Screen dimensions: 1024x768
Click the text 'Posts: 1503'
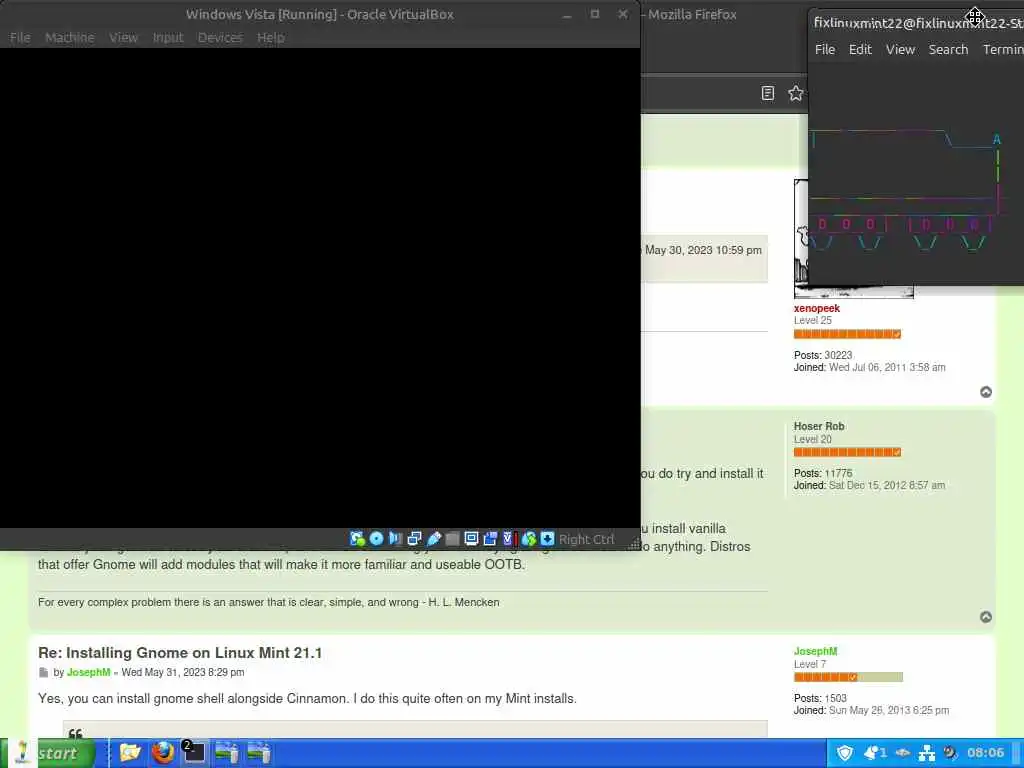coord(820,698)
